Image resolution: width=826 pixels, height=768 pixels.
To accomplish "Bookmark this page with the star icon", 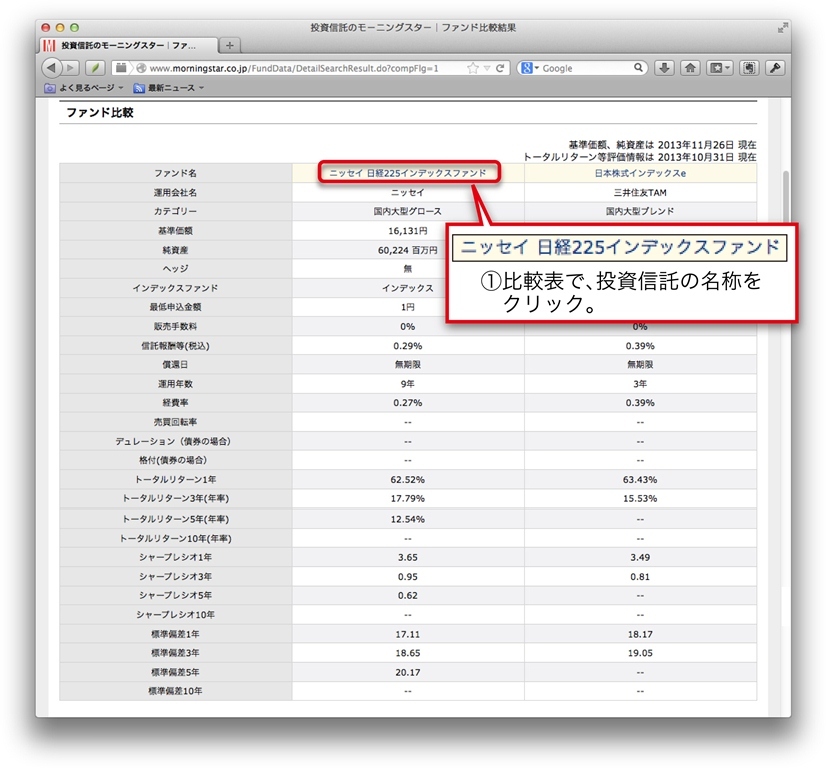I will click(x=473, y=68).
